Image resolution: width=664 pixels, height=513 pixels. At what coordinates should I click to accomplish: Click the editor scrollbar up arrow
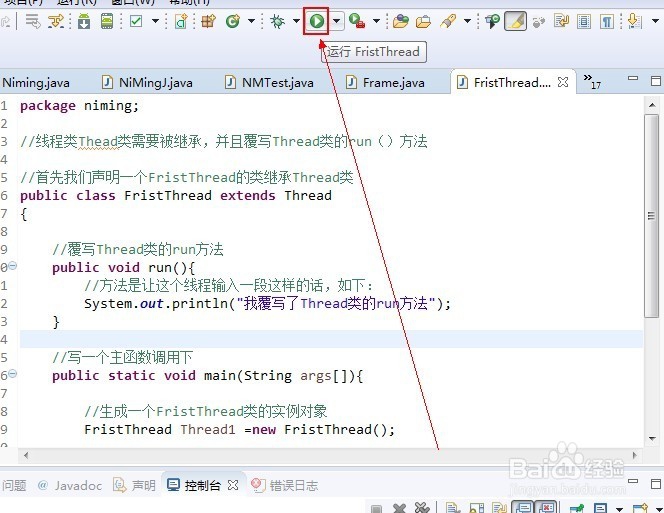click(652, 105)
